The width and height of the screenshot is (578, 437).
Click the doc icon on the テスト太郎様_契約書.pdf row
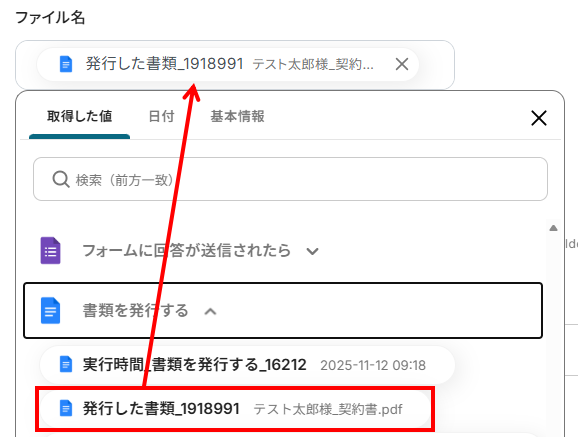coord(66,408)
